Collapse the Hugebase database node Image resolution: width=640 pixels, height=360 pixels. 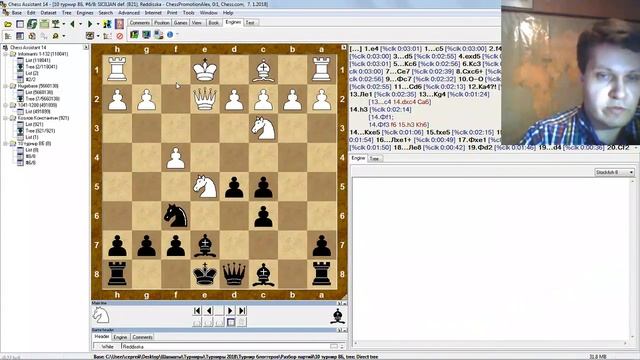point(5,86)
